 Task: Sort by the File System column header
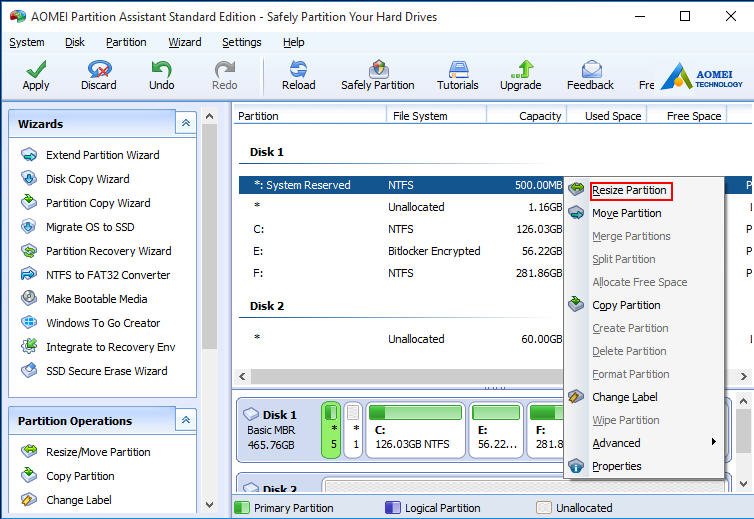[x=437, y=116]
